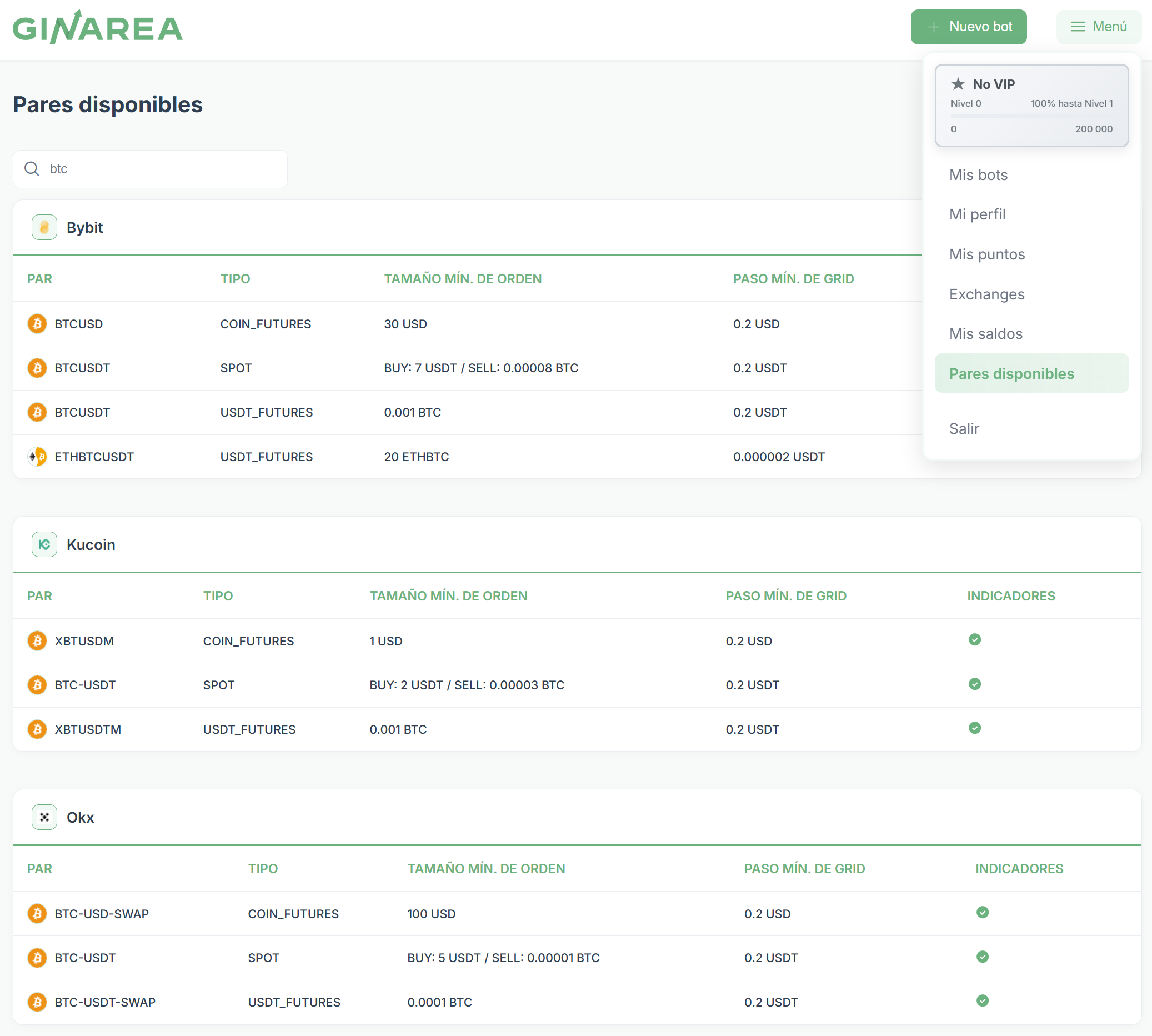
Task: Click the indicator checkmark for XBTUSDM
Action: (975, 640)
